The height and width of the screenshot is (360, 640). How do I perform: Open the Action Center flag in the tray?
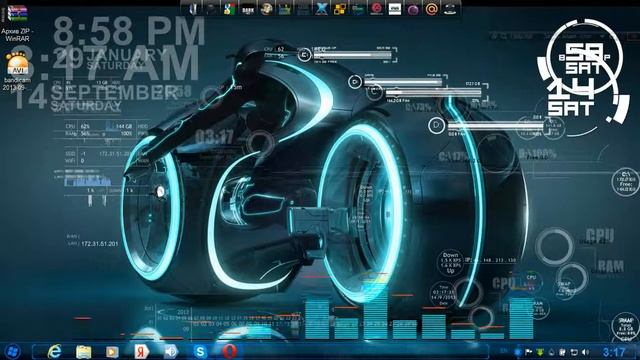tap(528, 352)
